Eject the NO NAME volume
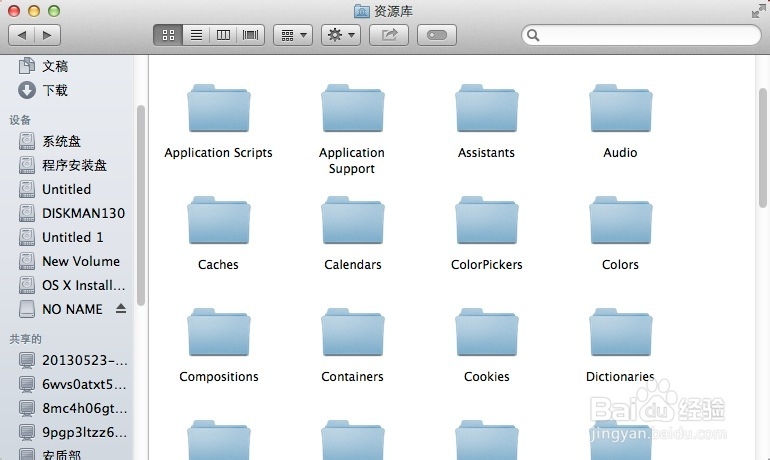This screenshot has height=460, width=770. (x=121, y=308)
